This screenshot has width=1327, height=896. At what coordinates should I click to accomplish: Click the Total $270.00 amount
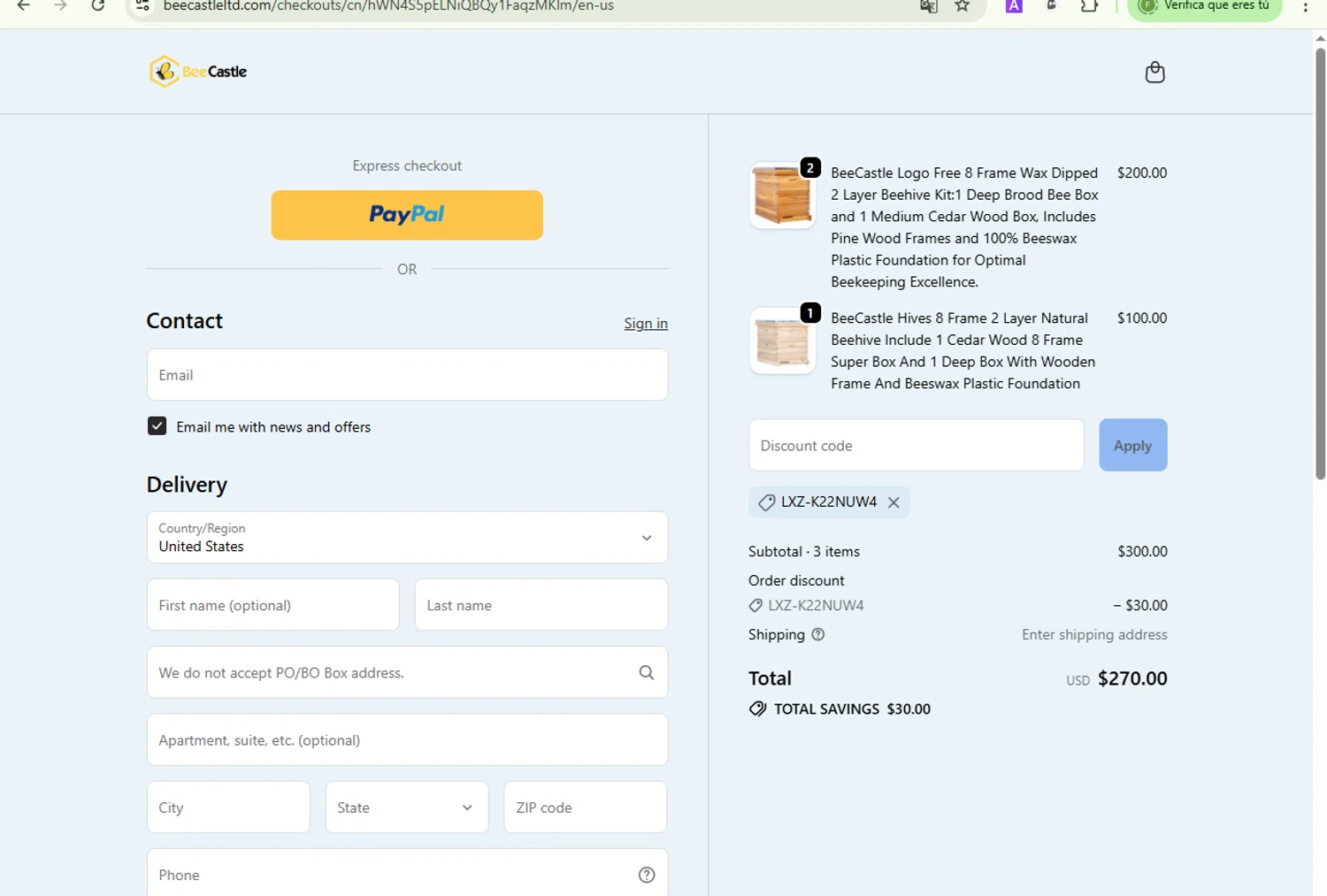pos(1132,678)
